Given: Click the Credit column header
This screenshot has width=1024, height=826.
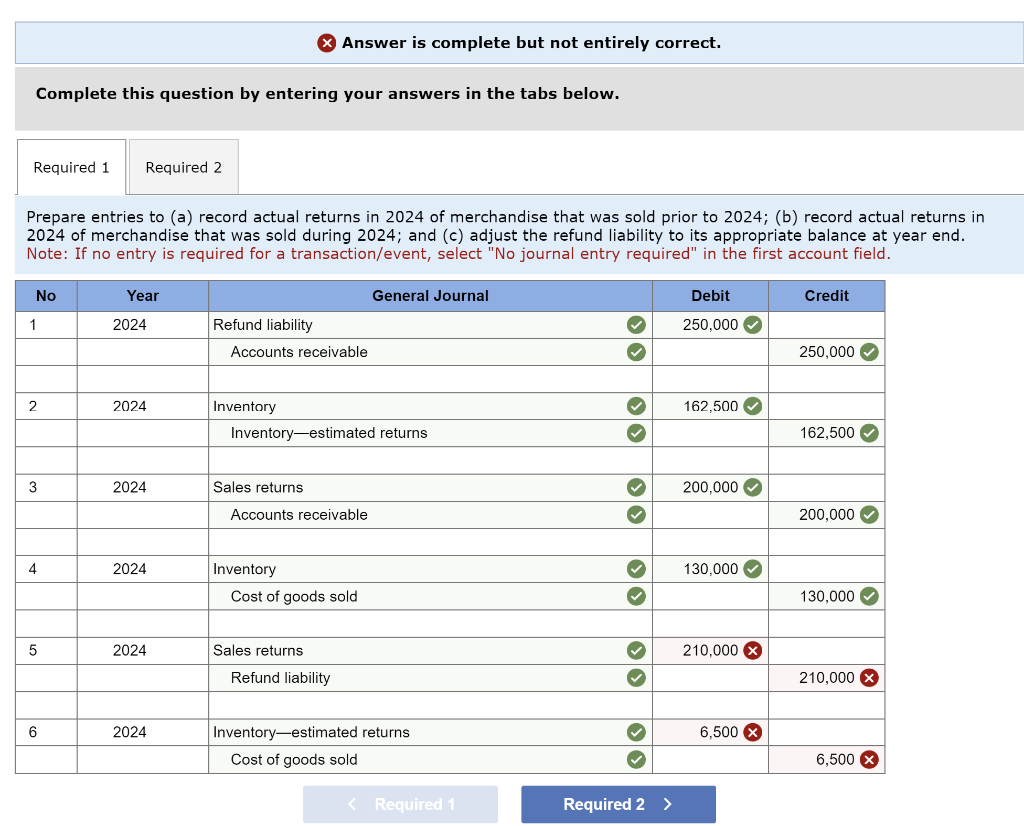Looking at the screenshot, I should [x=826, y=296].
